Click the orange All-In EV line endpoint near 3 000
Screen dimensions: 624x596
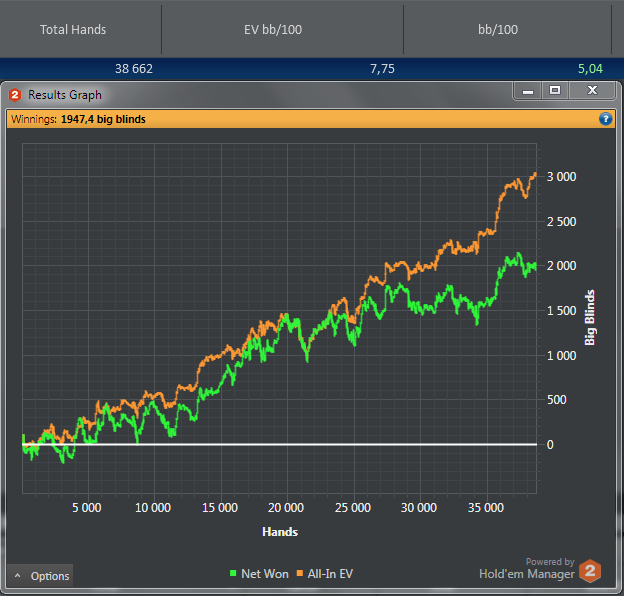(x=535, y=174)
